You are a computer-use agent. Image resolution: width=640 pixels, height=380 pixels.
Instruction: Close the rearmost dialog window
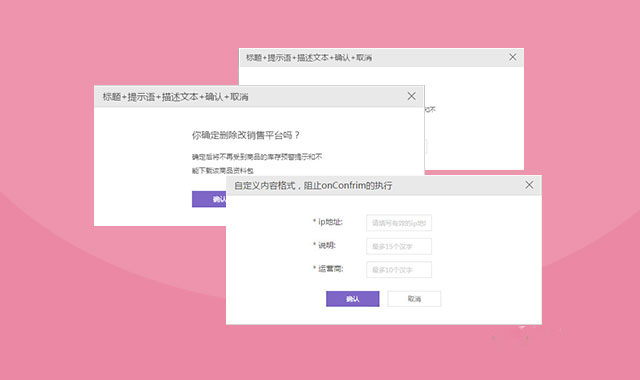[x=513, y=57]
